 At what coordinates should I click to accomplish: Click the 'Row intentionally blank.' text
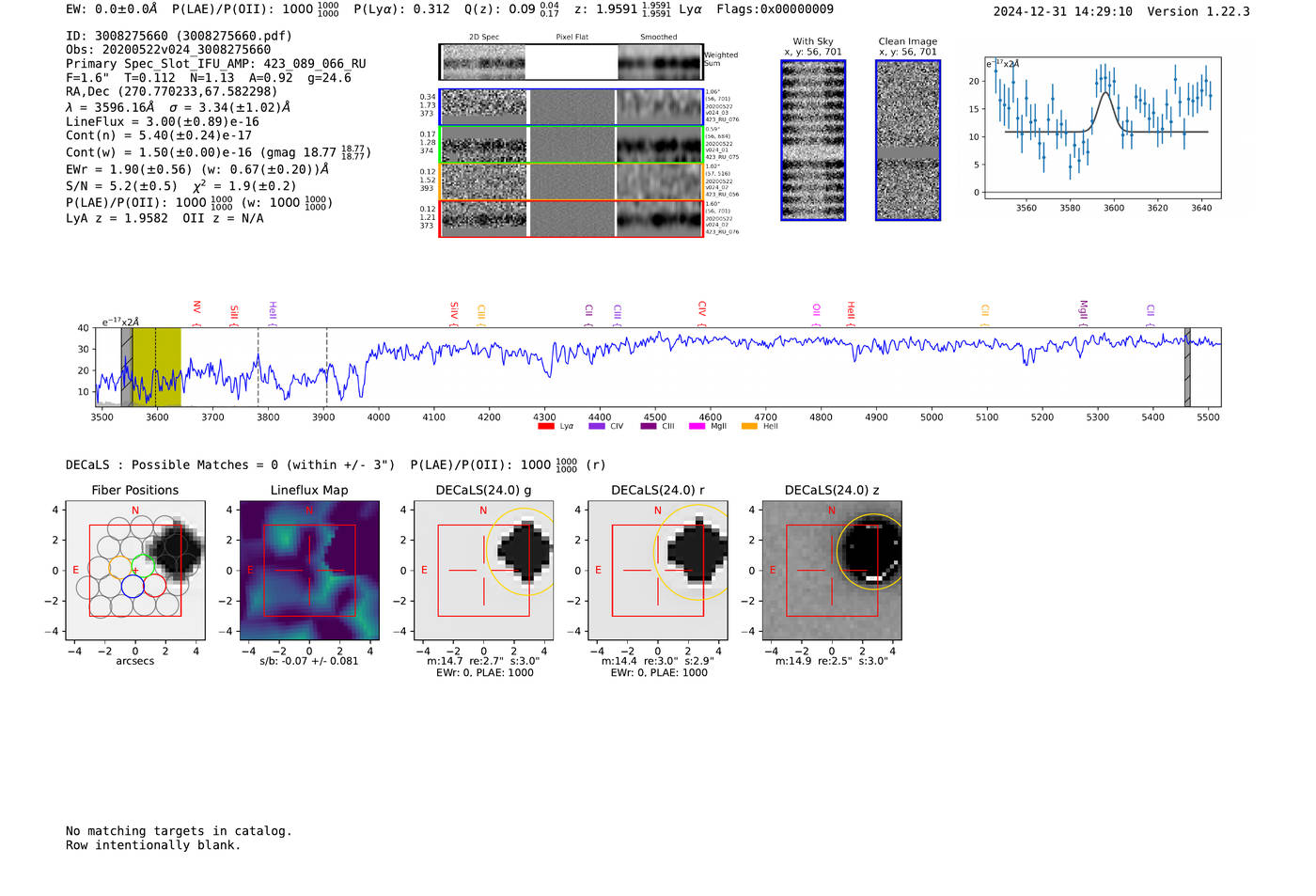(x=153, y=845)
